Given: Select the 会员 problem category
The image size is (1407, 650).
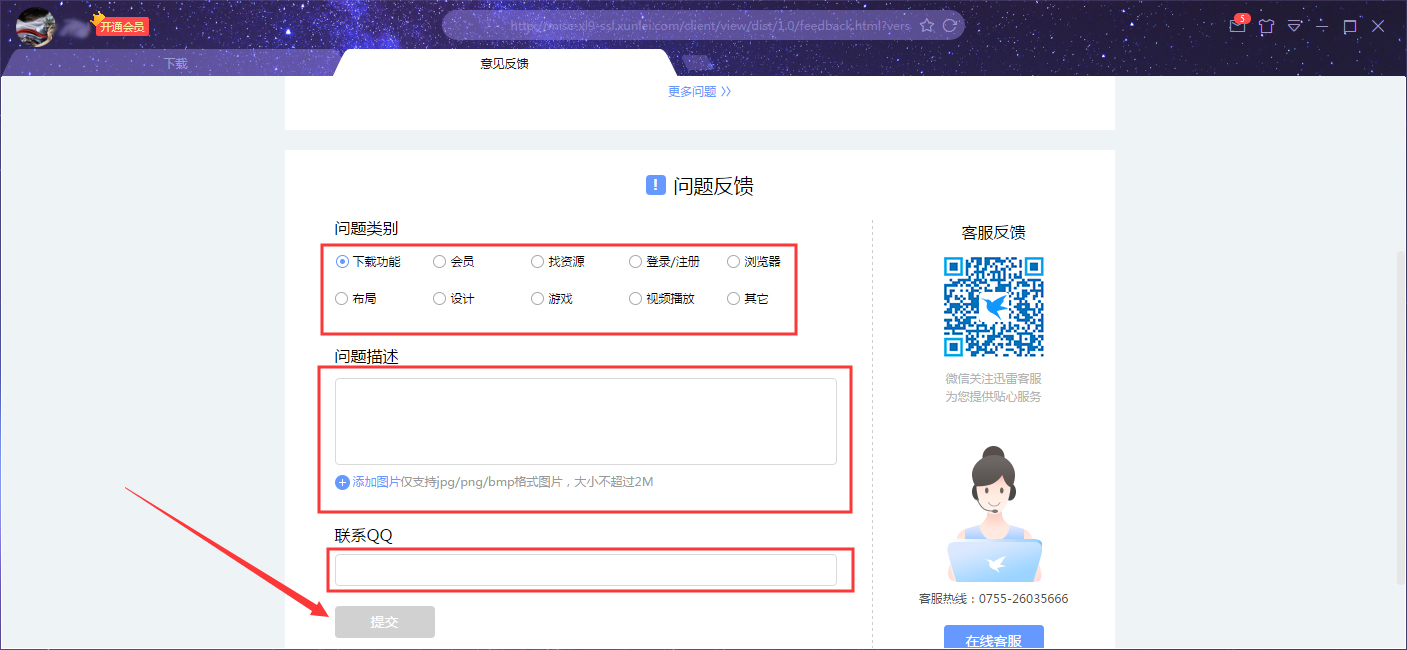Looking at the screenshot, I should point(439,261).
